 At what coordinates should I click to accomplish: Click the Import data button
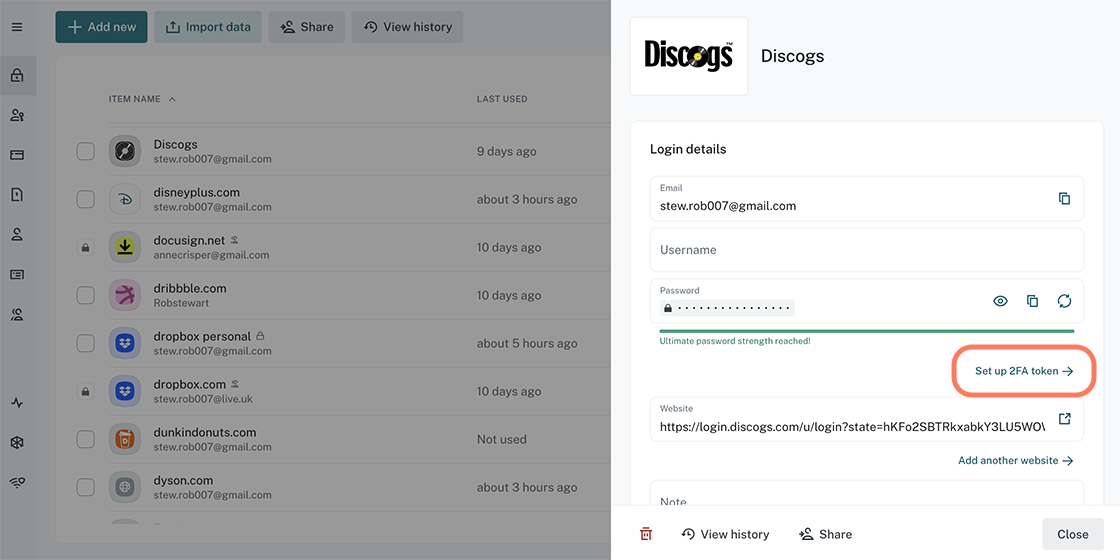tap(208, 27)
